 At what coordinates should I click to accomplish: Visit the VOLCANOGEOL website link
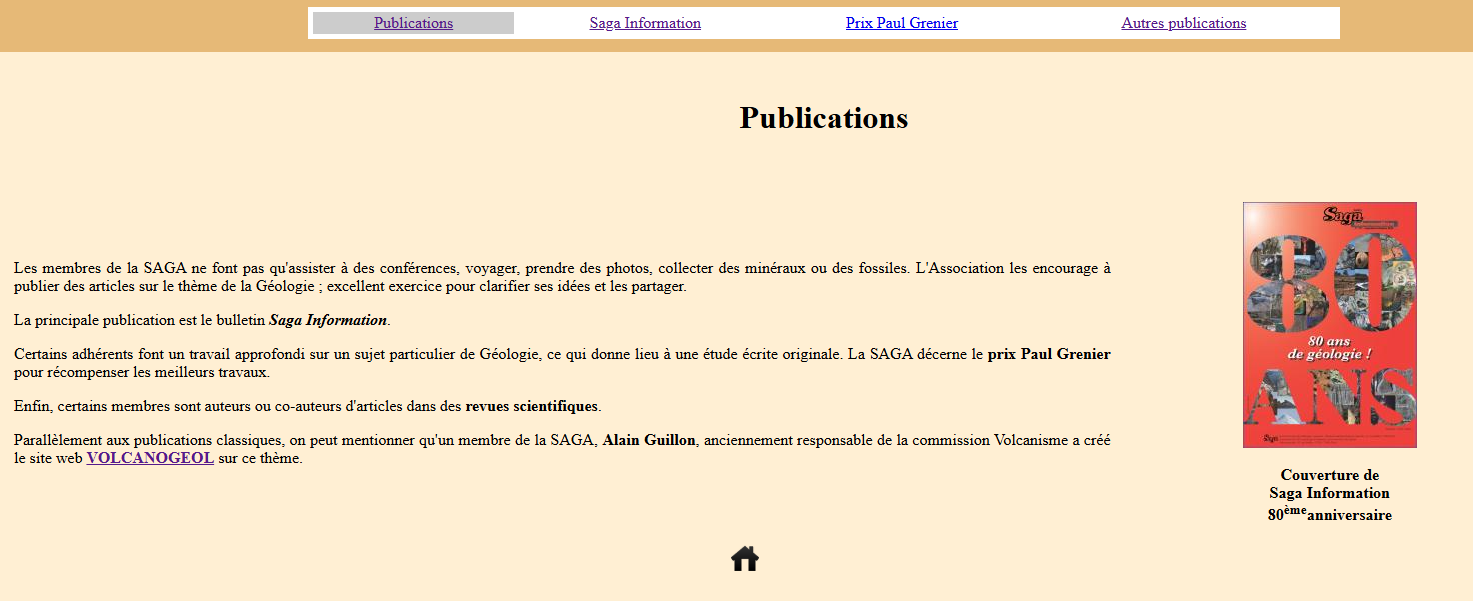tap(150, 458)
